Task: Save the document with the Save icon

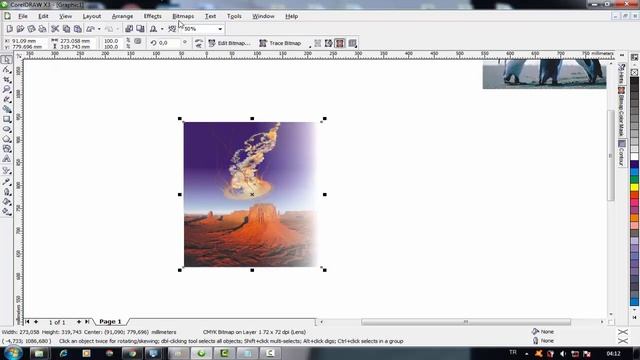Action: [x=31, y=29]
